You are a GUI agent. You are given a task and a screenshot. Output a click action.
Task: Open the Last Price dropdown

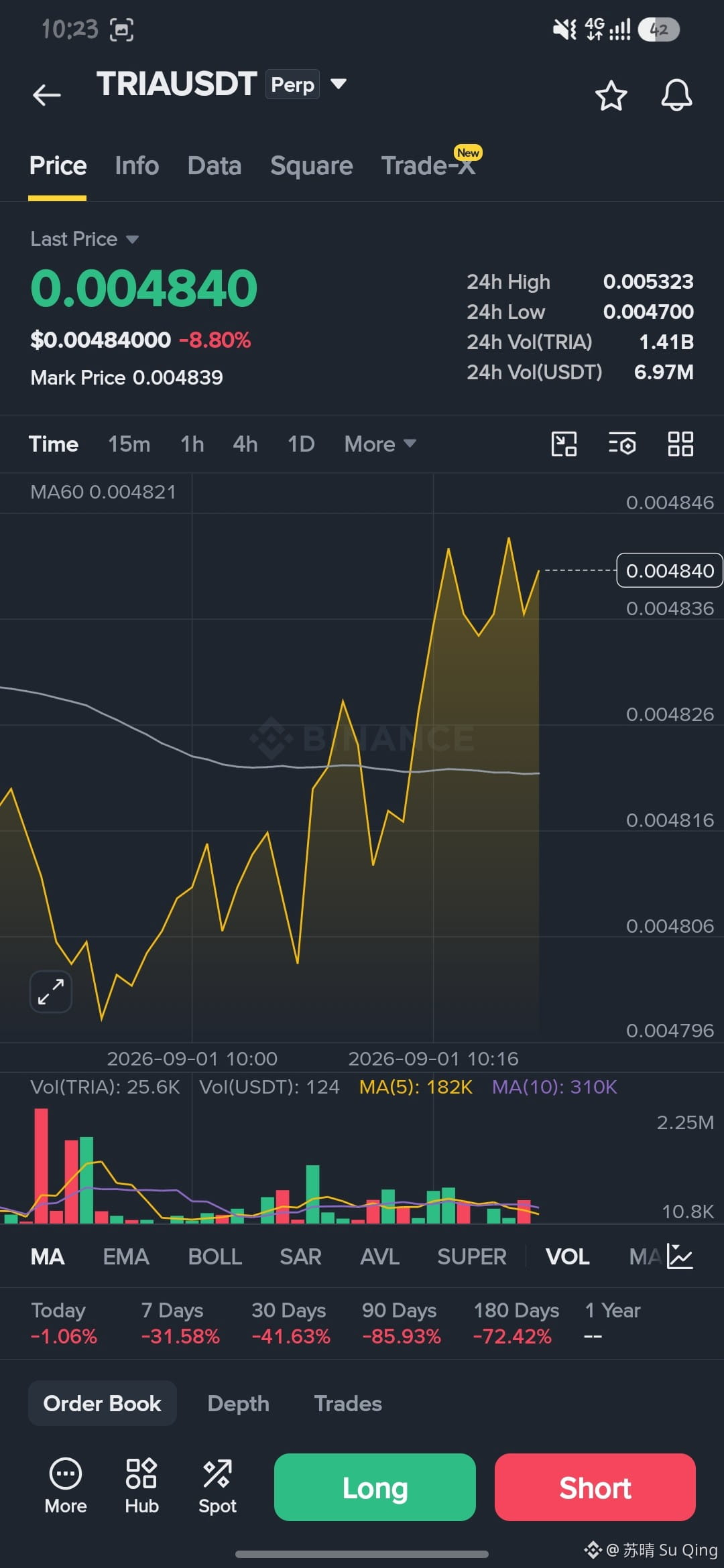(x=84, y=239)
